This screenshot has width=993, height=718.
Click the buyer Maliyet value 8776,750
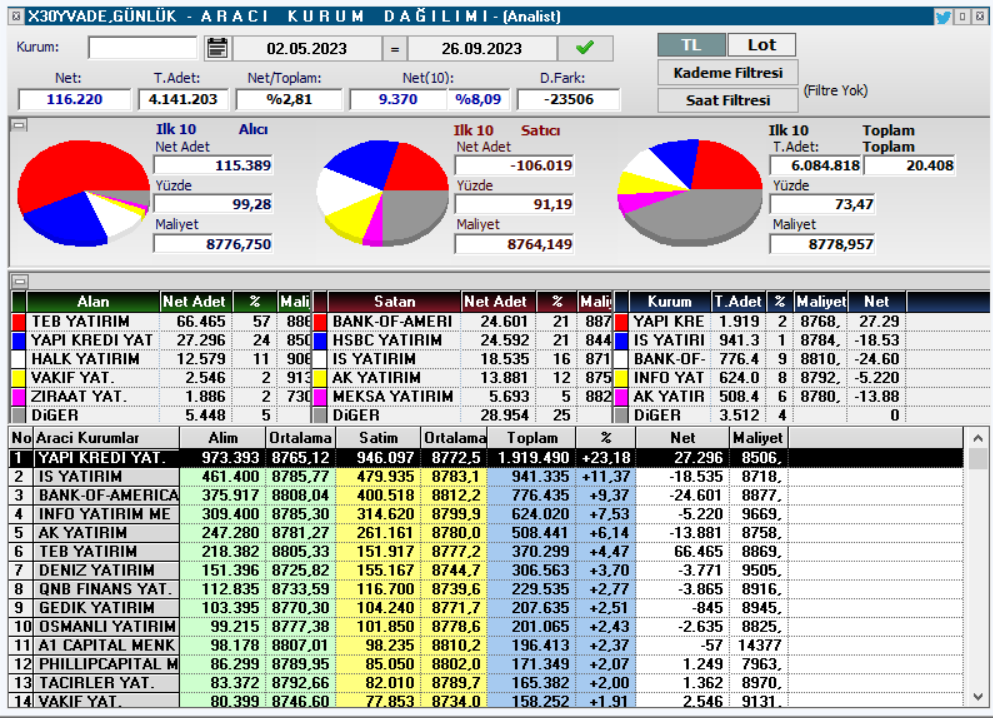pyautogui.click(x=213, y=244)
